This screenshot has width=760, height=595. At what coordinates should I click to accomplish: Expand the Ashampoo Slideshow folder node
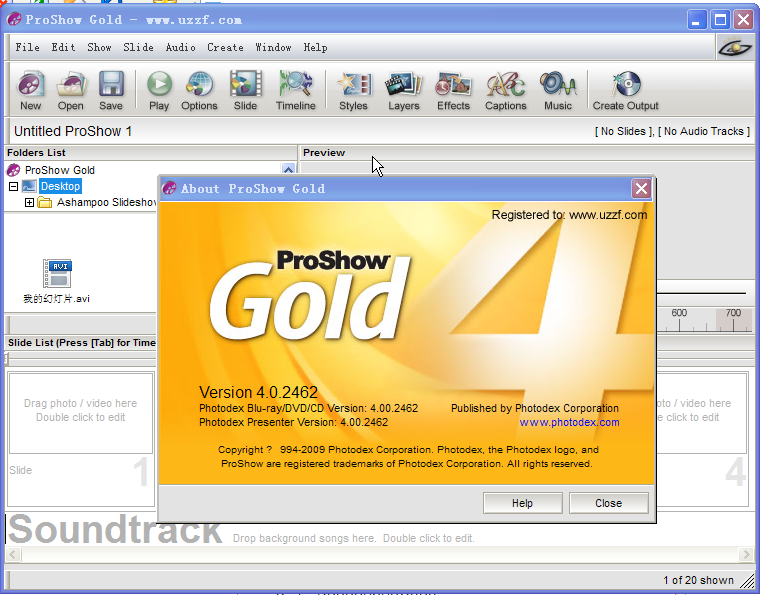click(x=30, y=202)
